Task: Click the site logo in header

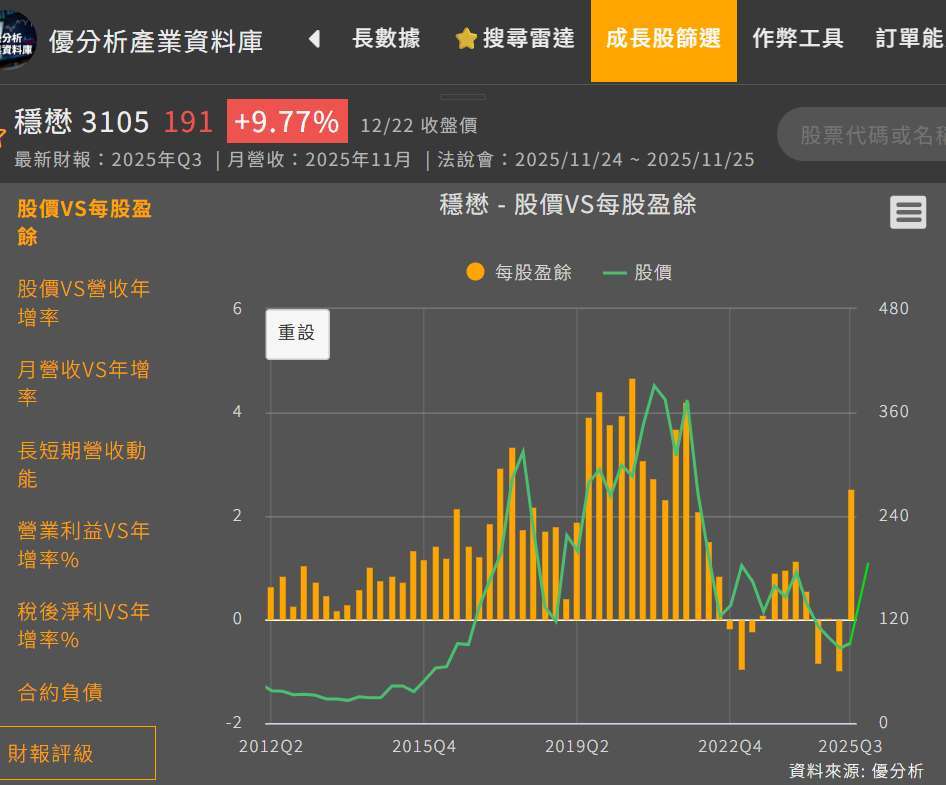Action: [17, 40]
